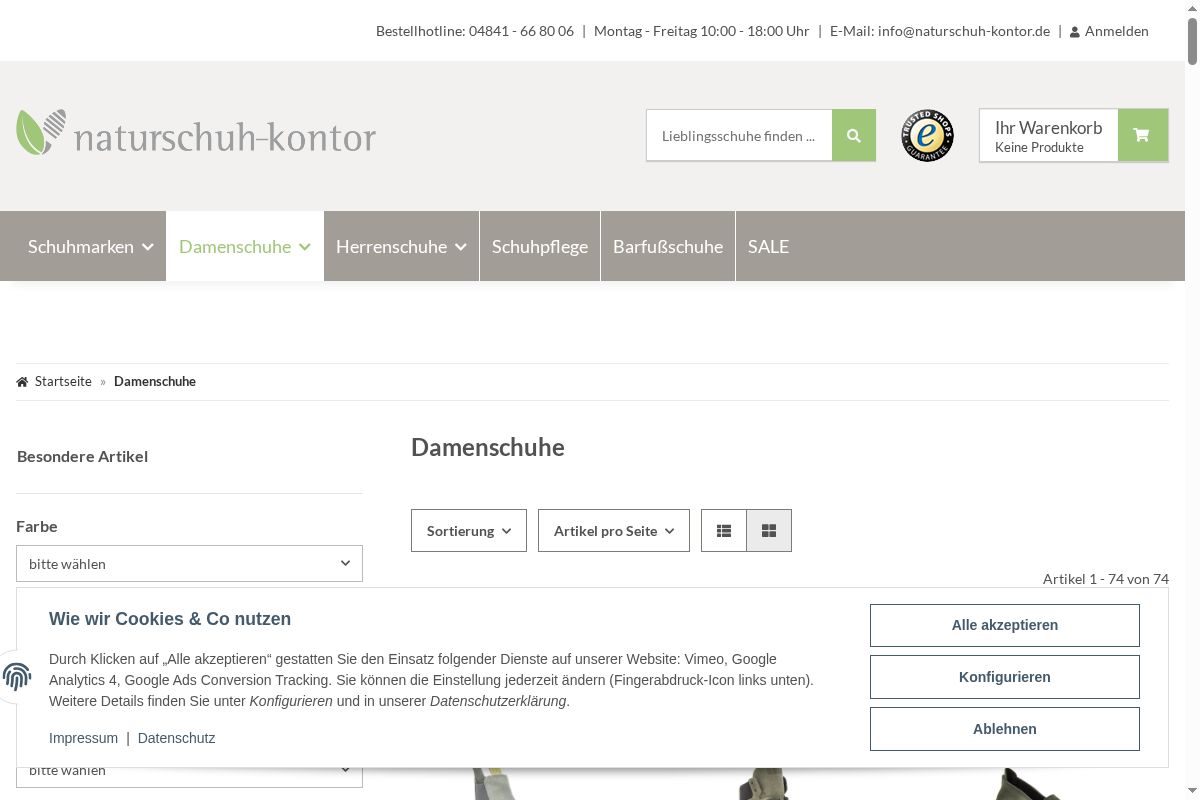The width and height of the screenshot is (1200, 800).
Task: Go to the SALE section
Action: pyautogui.click(x=768, y=247)
